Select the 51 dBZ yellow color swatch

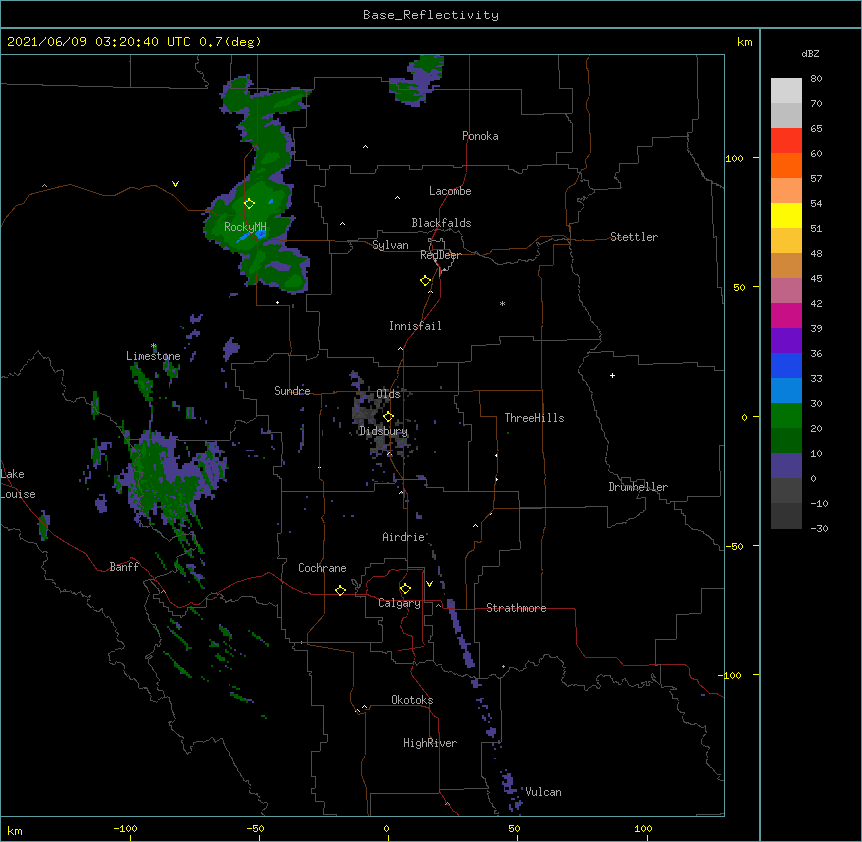[786, 215]
